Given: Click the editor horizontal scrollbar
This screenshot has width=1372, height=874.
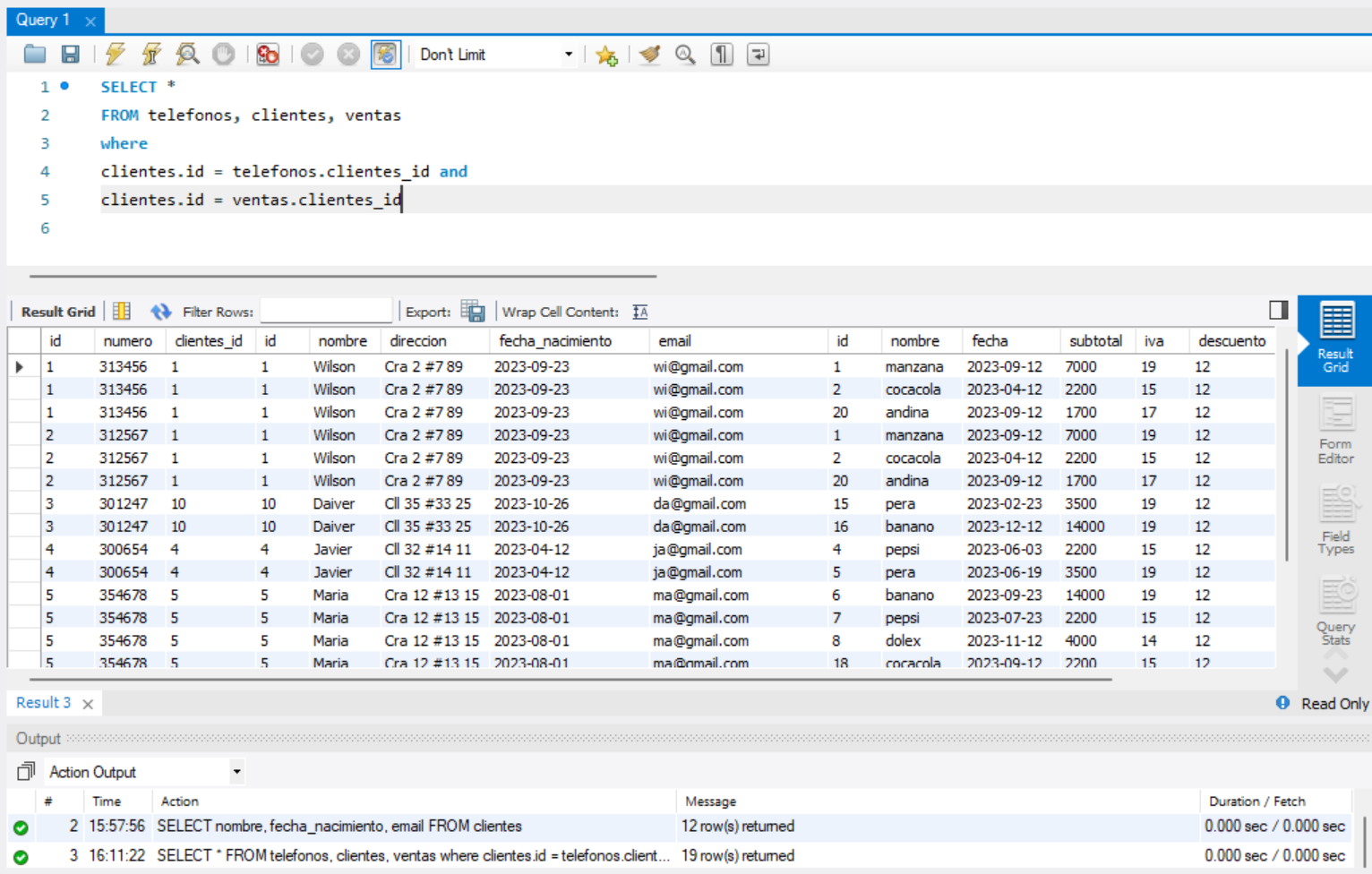Looking at the screenshot, I should click(343, 277).
